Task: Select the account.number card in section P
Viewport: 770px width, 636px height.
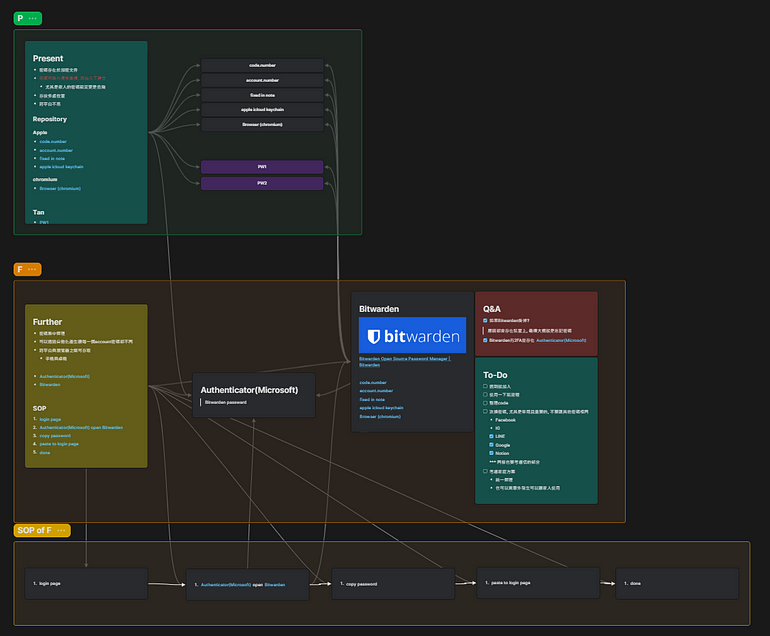Action: (262, 80)
